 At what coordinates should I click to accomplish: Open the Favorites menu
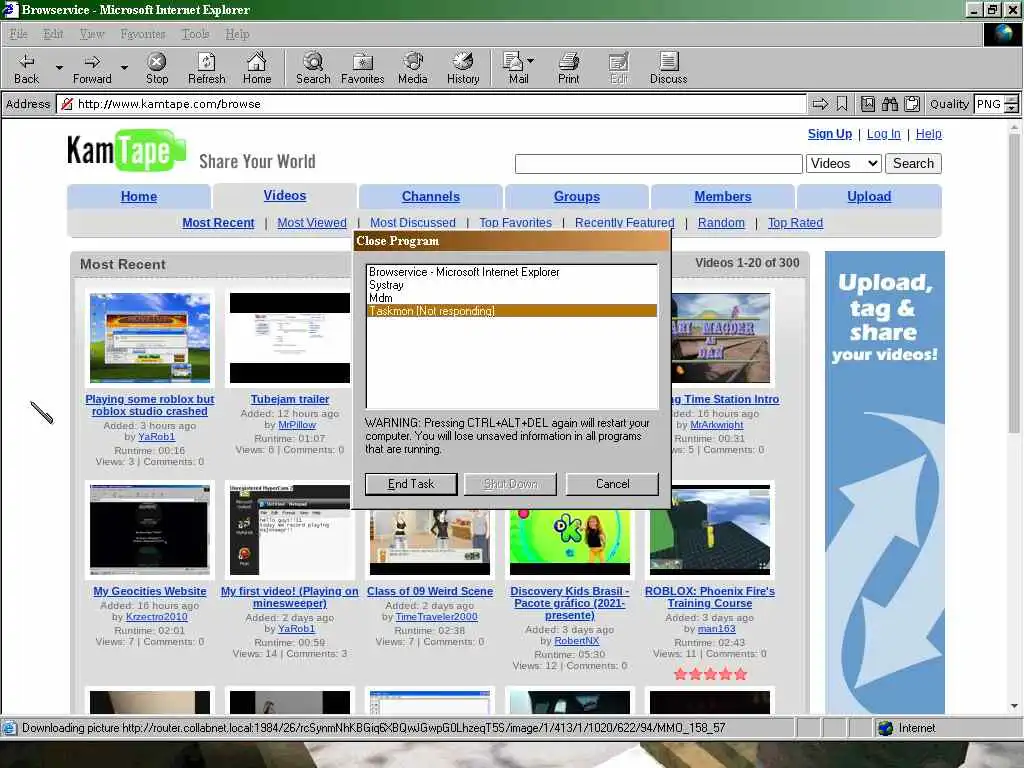142,34
